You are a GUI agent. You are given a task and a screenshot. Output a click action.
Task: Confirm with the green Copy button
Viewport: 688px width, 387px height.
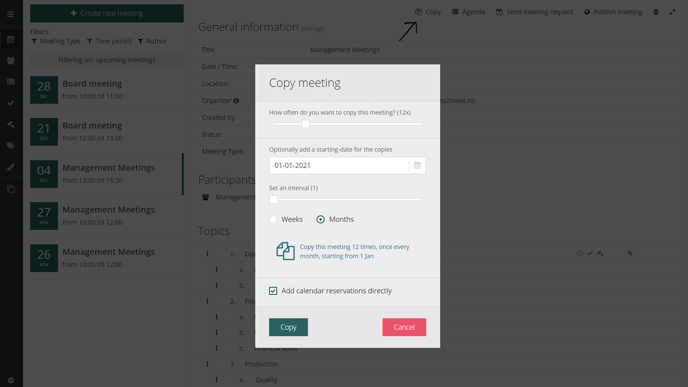[x=288, y=327]
